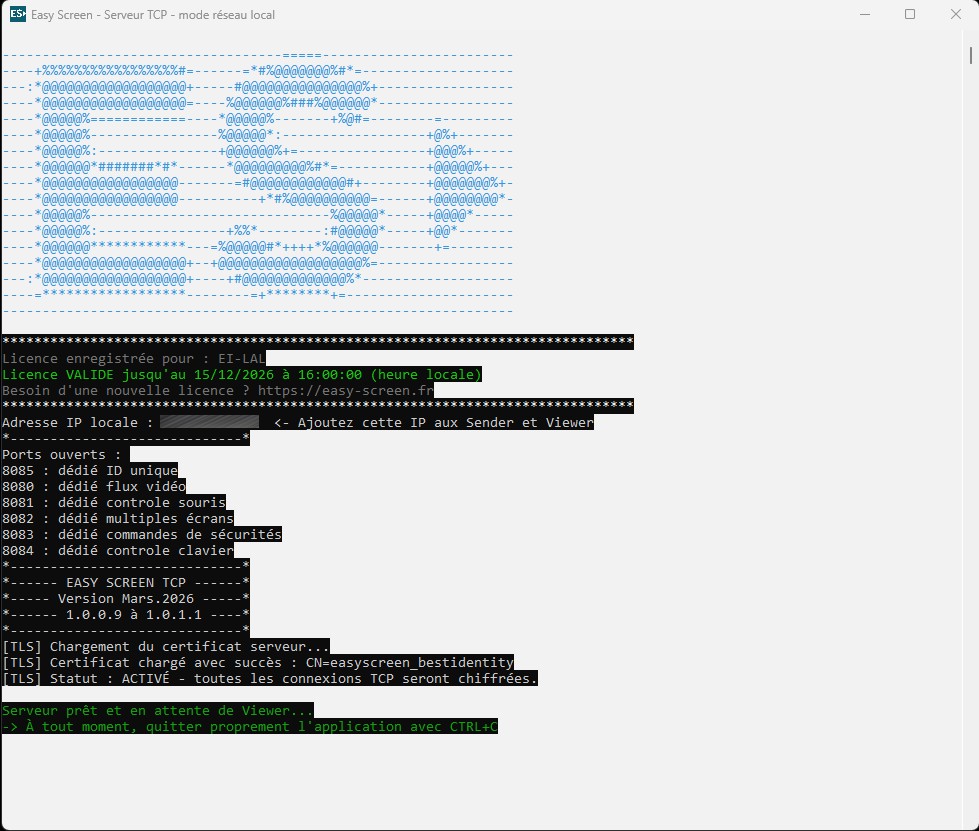Click the vertical scrollbar thumb

coord(970,53)
